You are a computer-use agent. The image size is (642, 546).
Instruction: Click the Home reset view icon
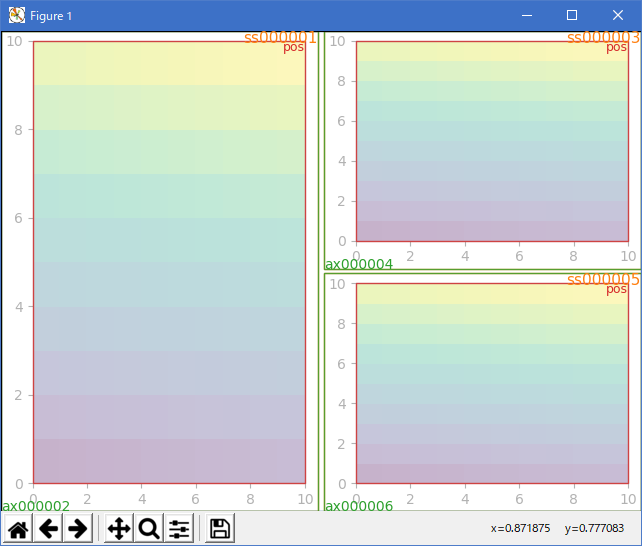click(18, 528)
